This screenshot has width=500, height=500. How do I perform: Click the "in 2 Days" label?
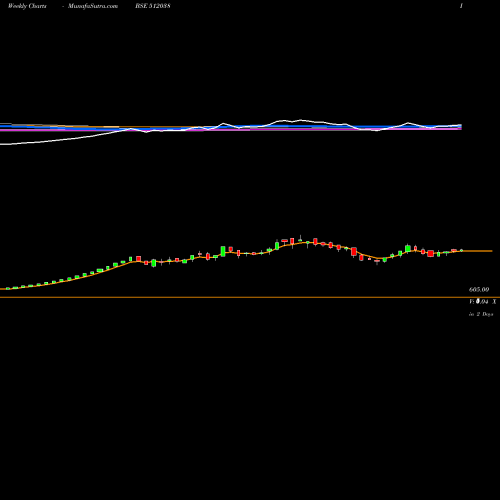pos(481,314)
